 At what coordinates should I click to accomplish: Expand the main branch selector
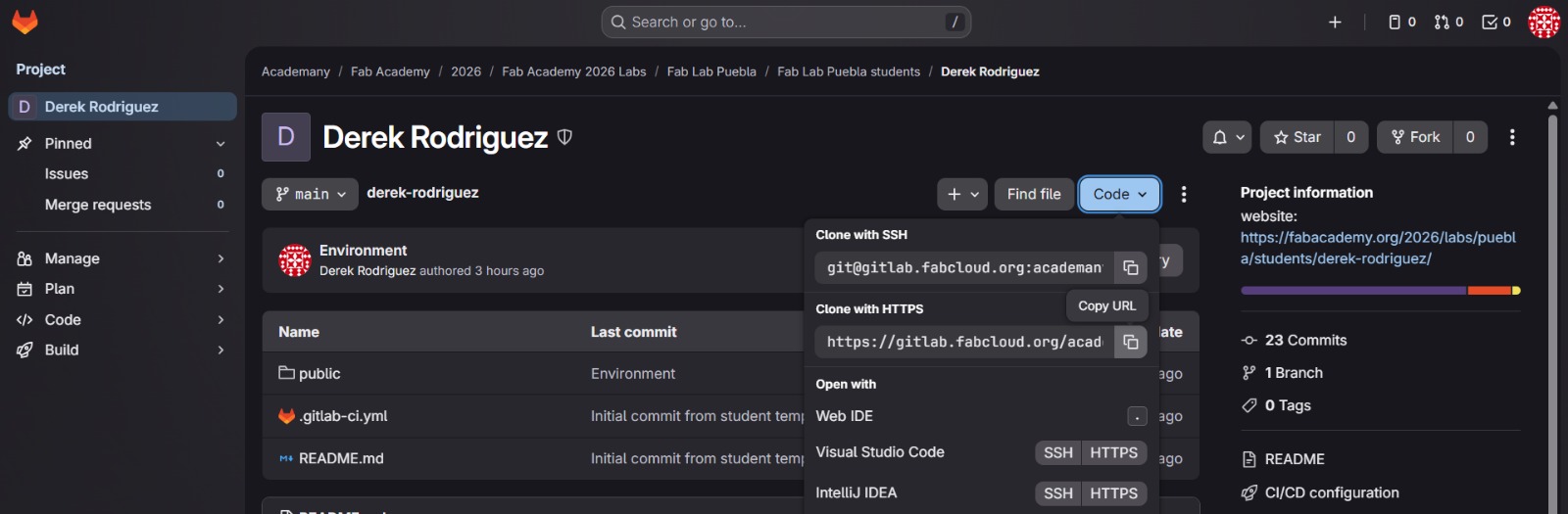[x=311, y=194]
